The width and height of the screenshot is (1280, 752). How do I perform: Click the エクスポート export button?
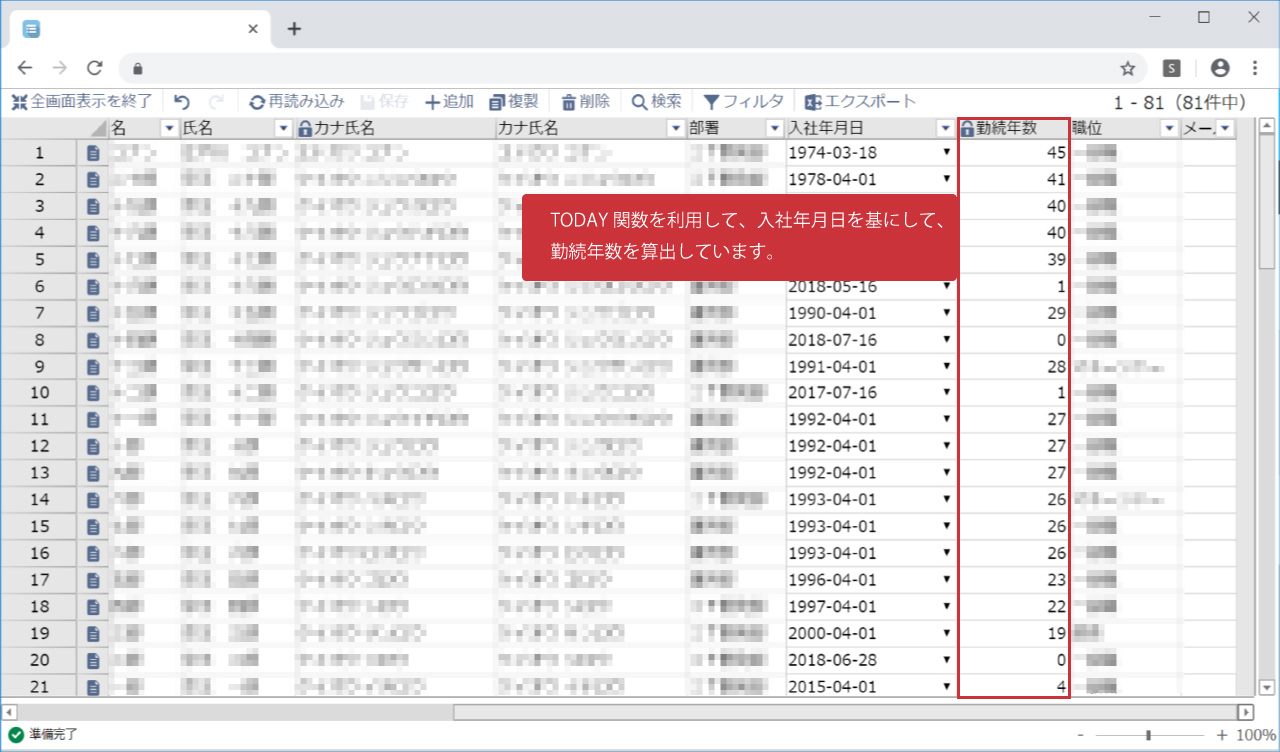860,101
